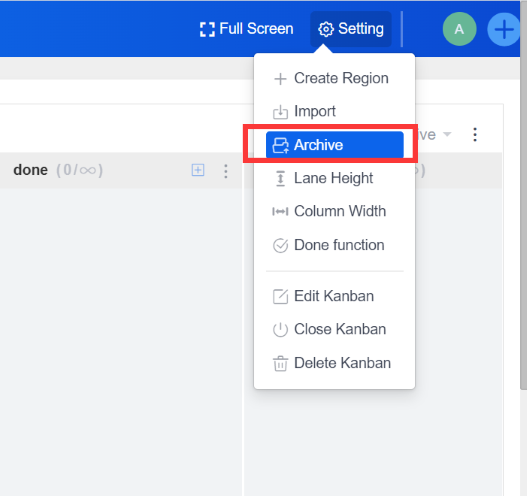Click the vertical scrollbar on the right edge
This screenshot has width=527, height=496.
tap(523, 195)
